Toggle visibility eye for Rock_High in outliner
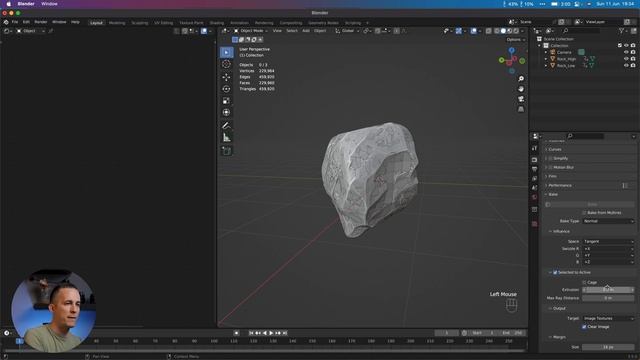This screenshot has height=360, width=640. (626, 59)
